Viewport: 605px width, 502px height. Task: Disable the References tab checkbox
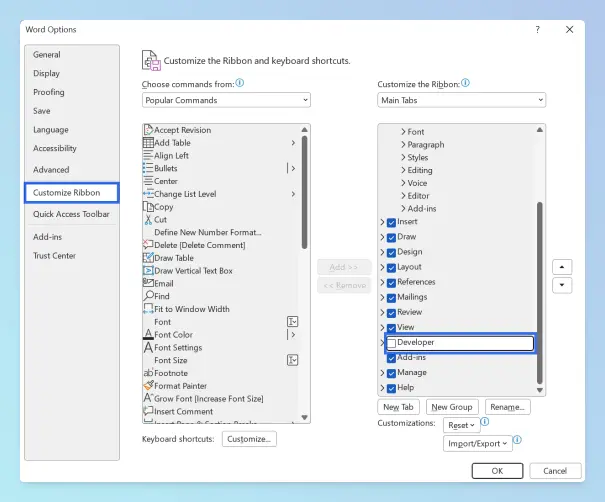point(391,283)
